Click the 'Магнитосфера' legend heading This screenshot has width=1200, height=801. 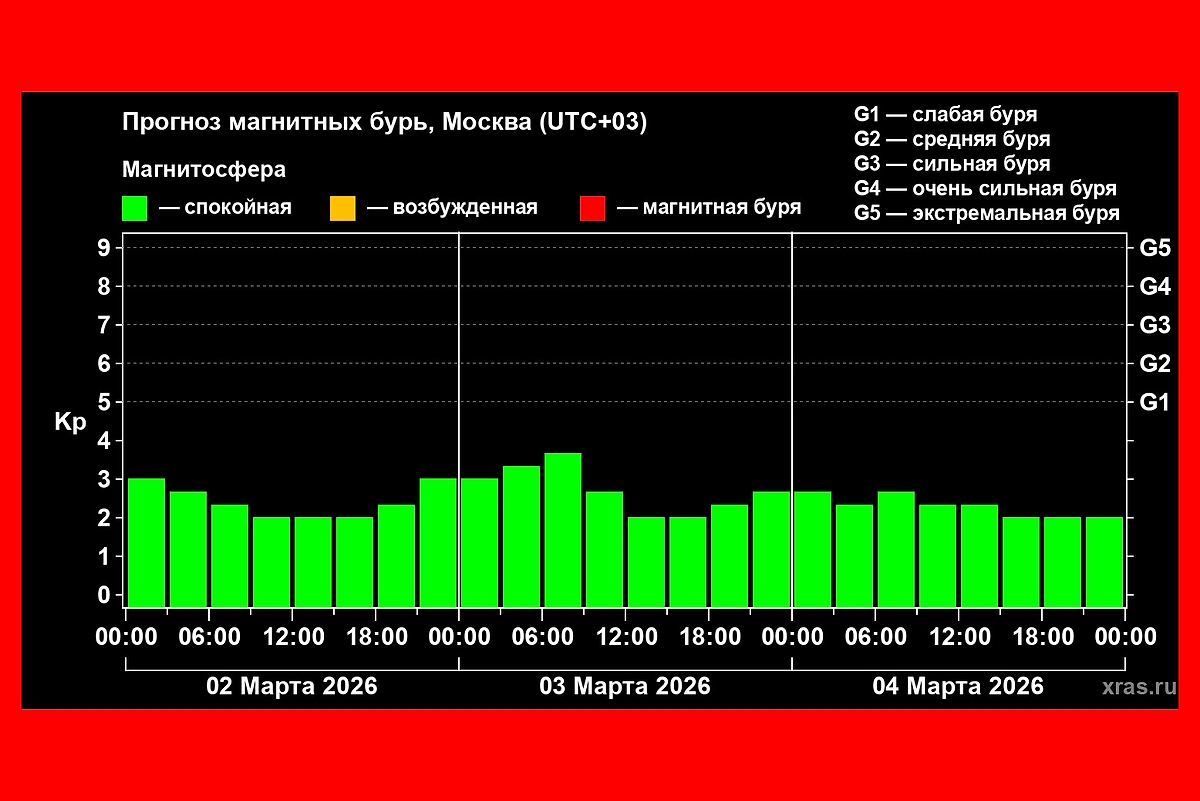pyautogui.click(x=204, y=170)
